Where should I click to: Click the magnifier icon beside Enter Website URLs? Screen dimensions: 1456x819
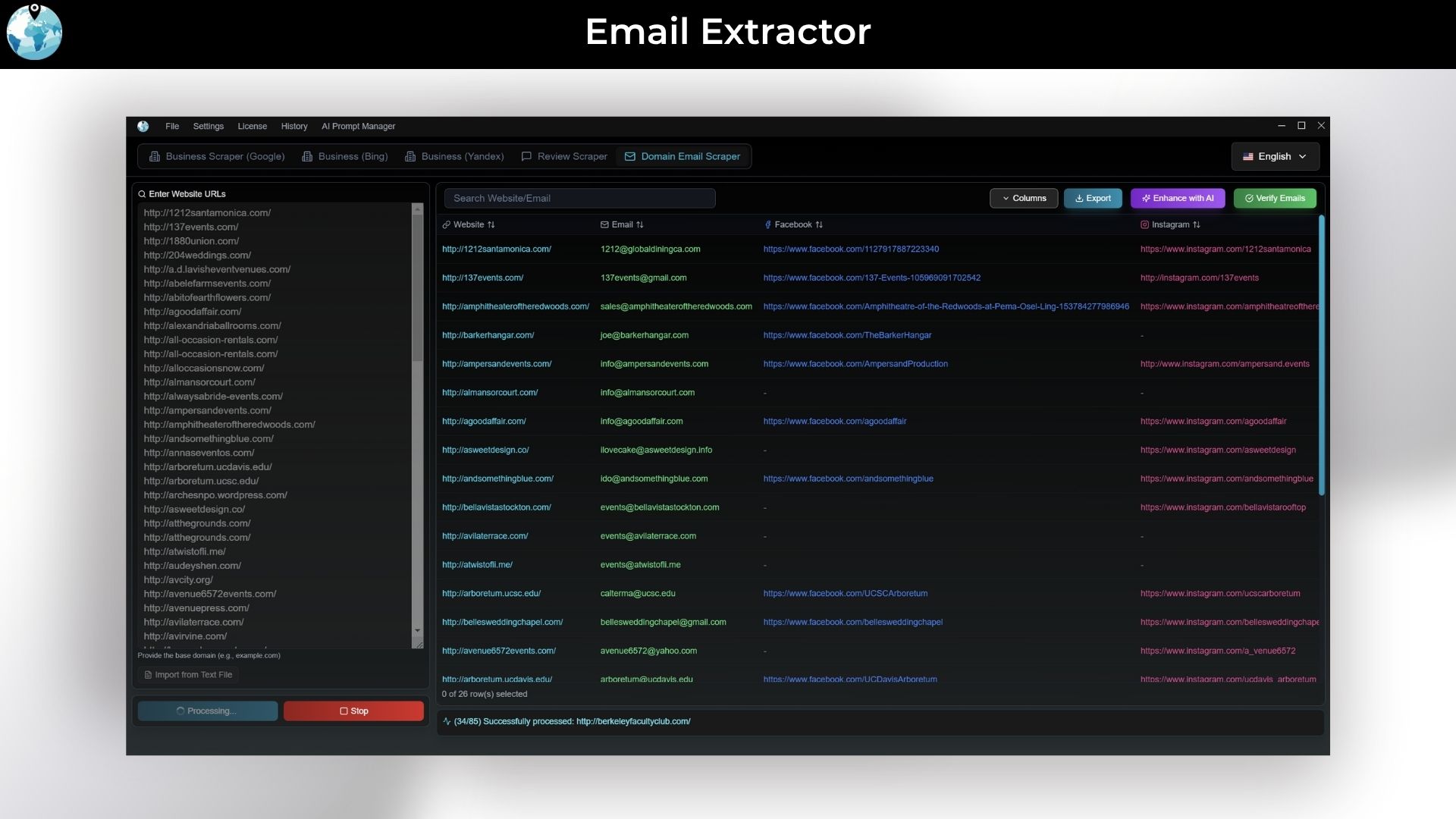click(x=142, y=194)
